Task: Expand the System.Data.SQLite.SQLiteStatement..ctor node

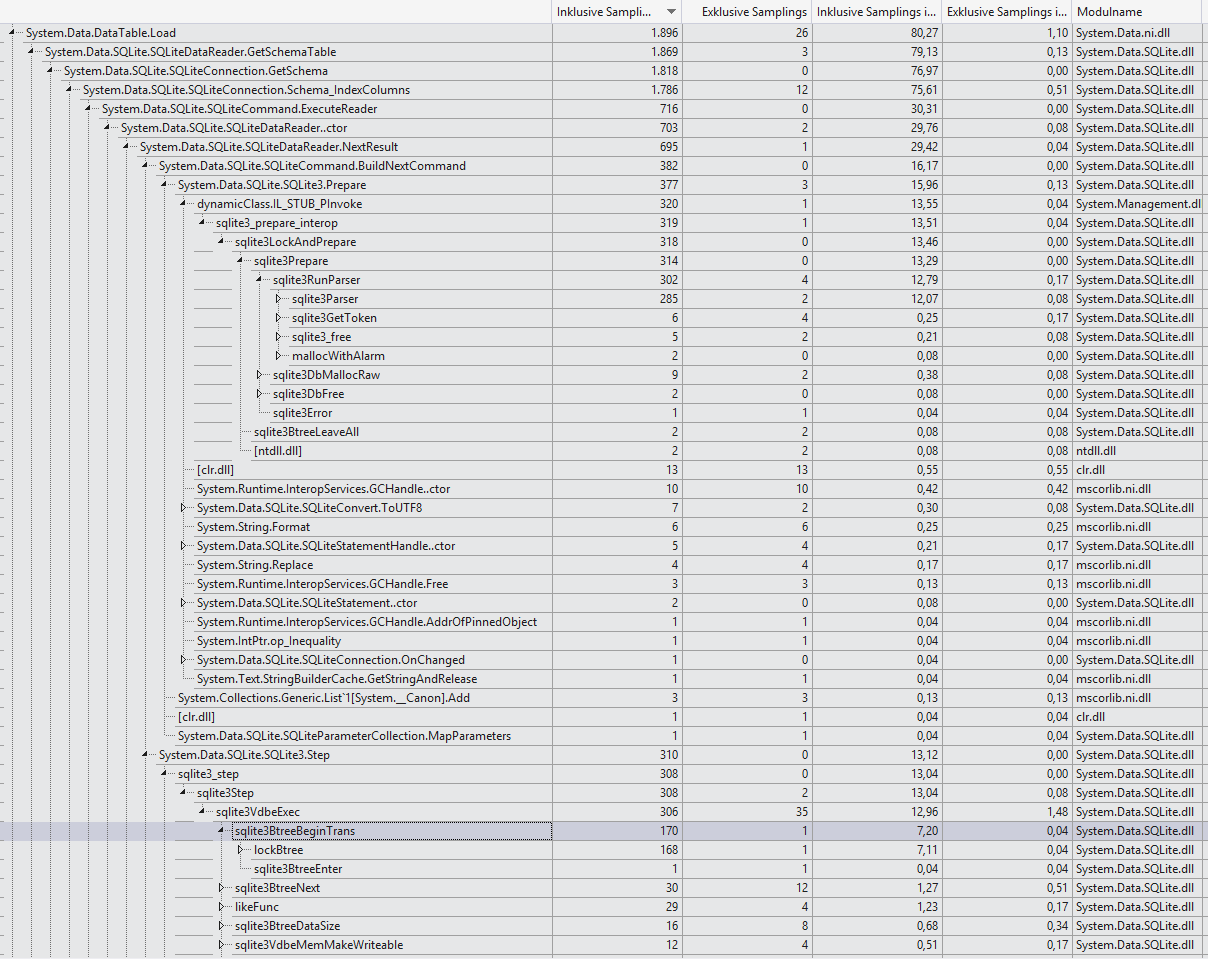Action: (184, 603)
